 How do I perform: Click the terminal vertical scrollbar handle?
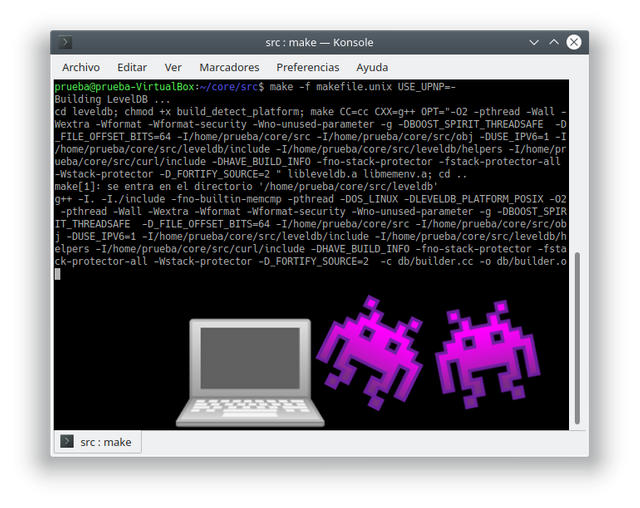(x=577, y=338)
